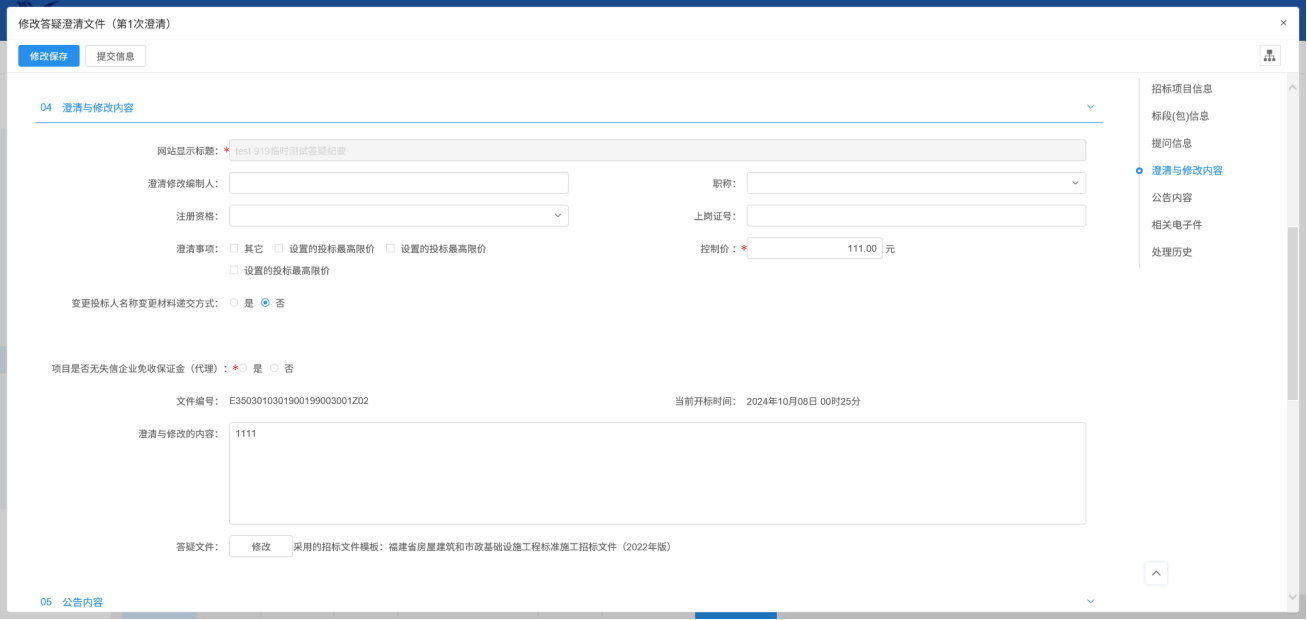Click the vertical scrollbar on the right

pyautogui.click(x=1292, y=312)
